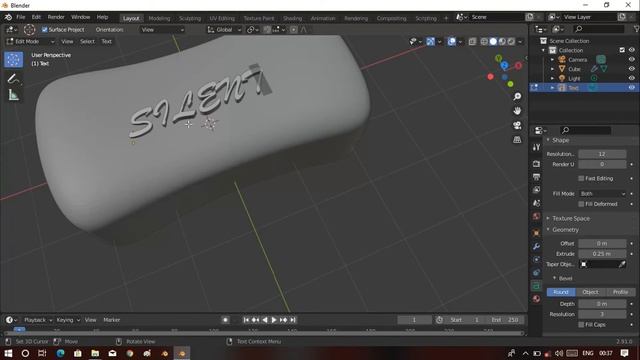Switch to solid viewport shading
Screen dimensions: 640x360
[x=493, y=41]
